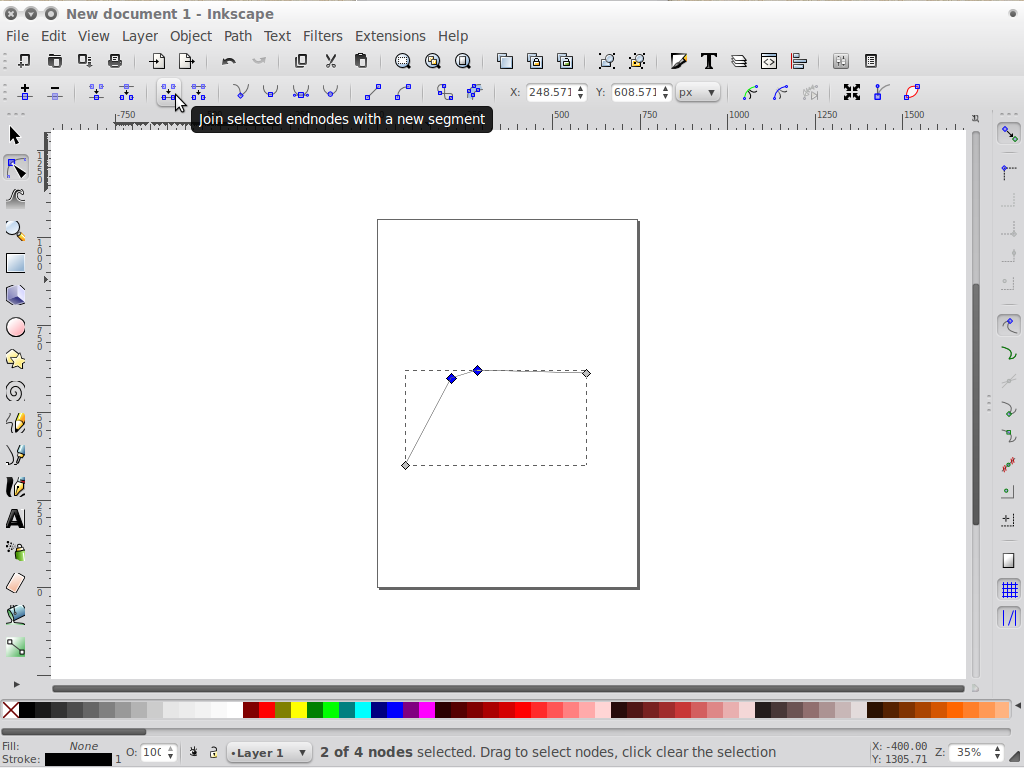The height and width of the screenshot is (768, 1024).
Task: Make selected nodes smooth
Action: 270,93
